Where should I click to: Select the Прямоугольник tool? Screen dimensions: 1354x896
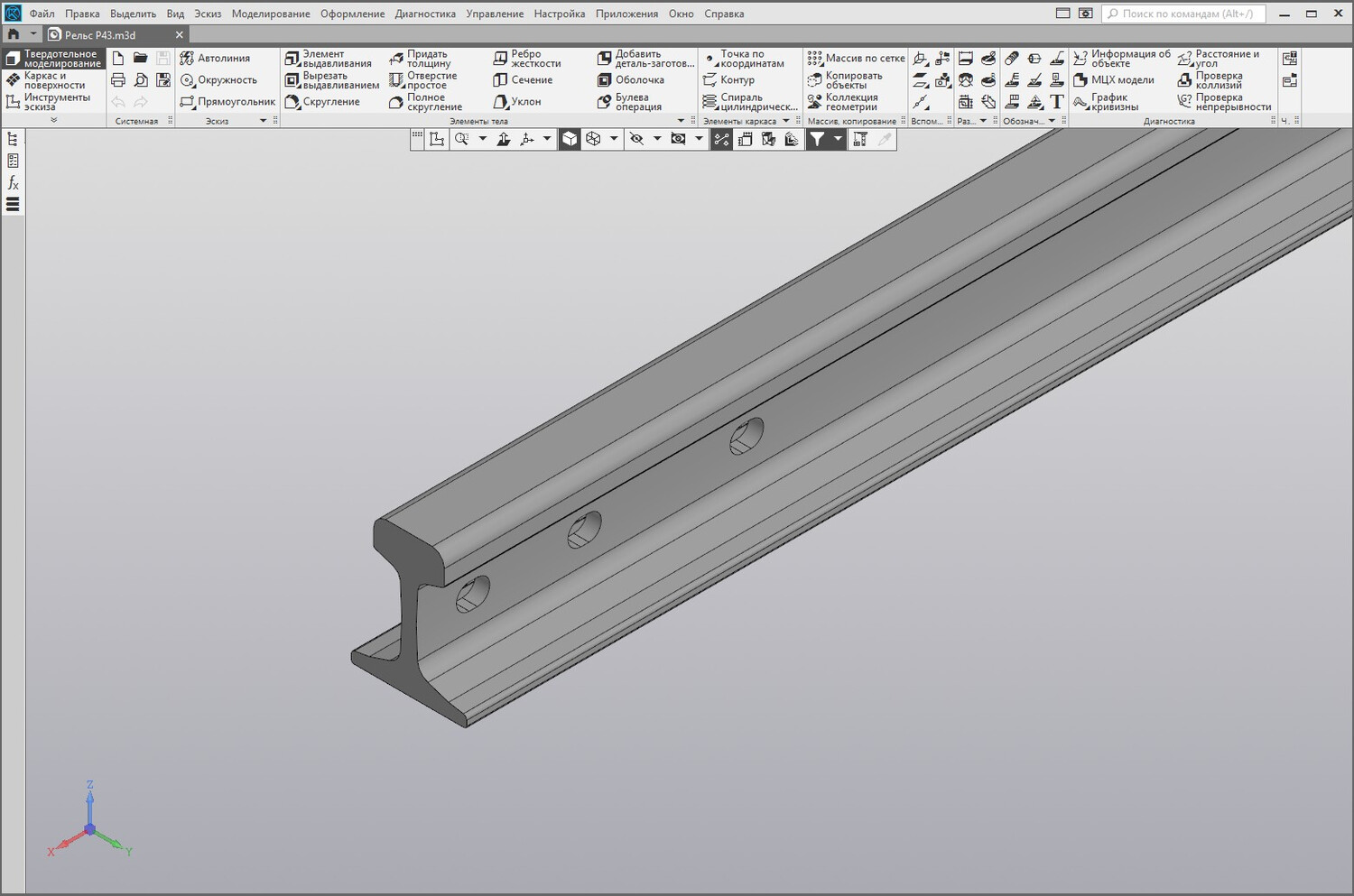click(x=227, y=102)
